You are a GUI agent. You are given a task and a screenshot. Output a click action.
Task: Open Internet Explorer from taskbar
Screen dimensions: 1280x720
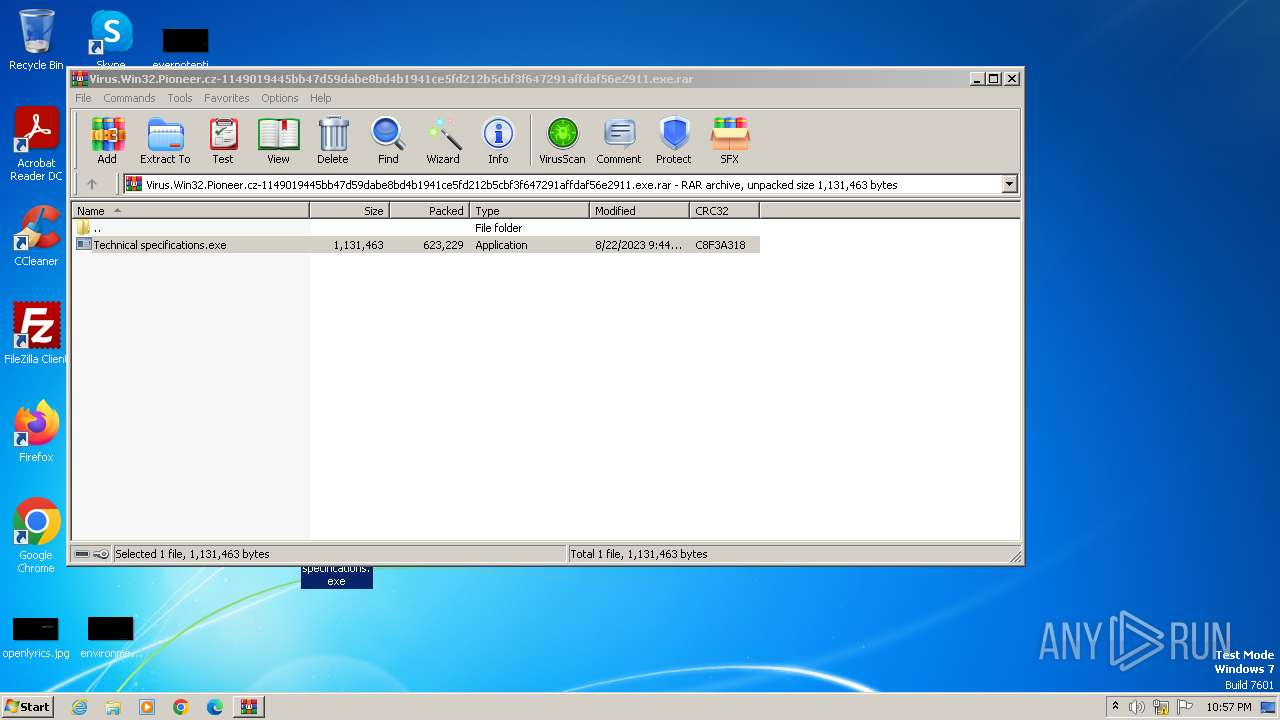click(79, 707)
